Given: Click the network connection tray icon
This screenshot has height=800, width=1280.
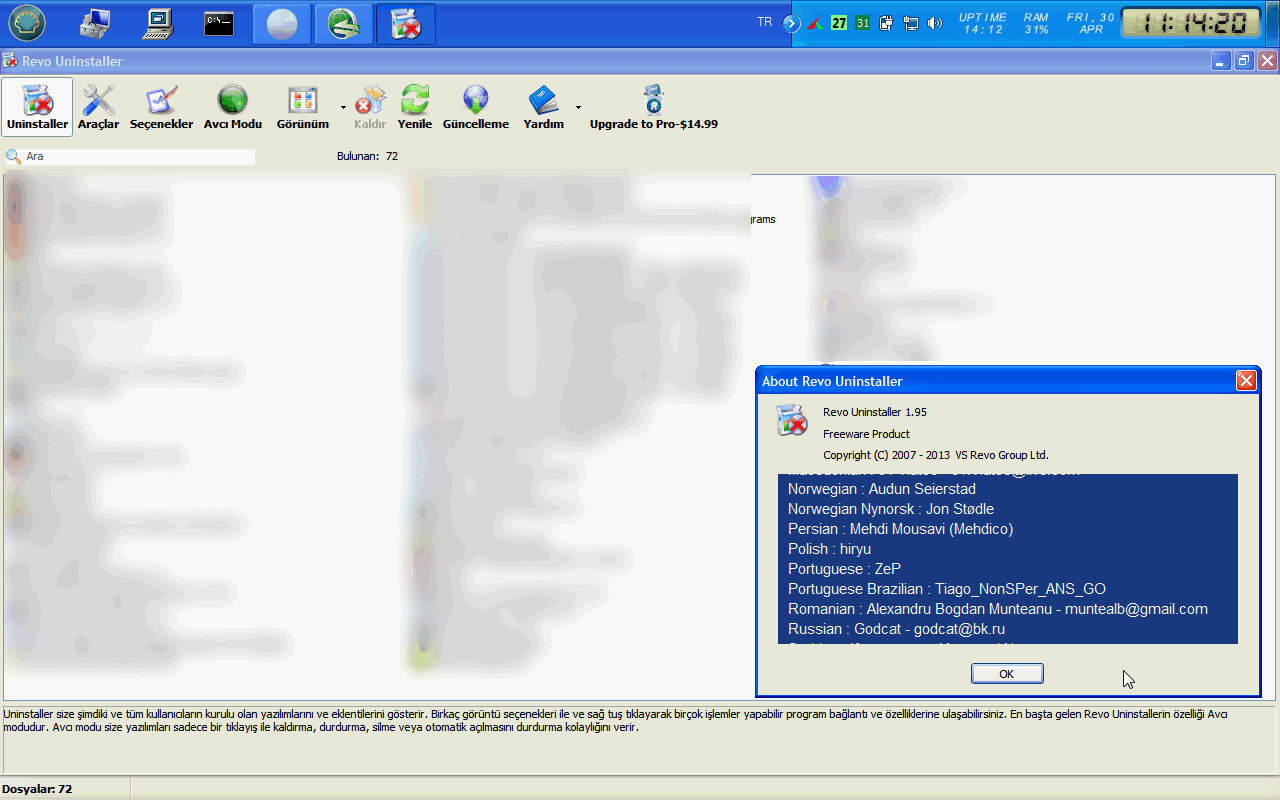Looking at the screenshot, I should coord(911,23).
